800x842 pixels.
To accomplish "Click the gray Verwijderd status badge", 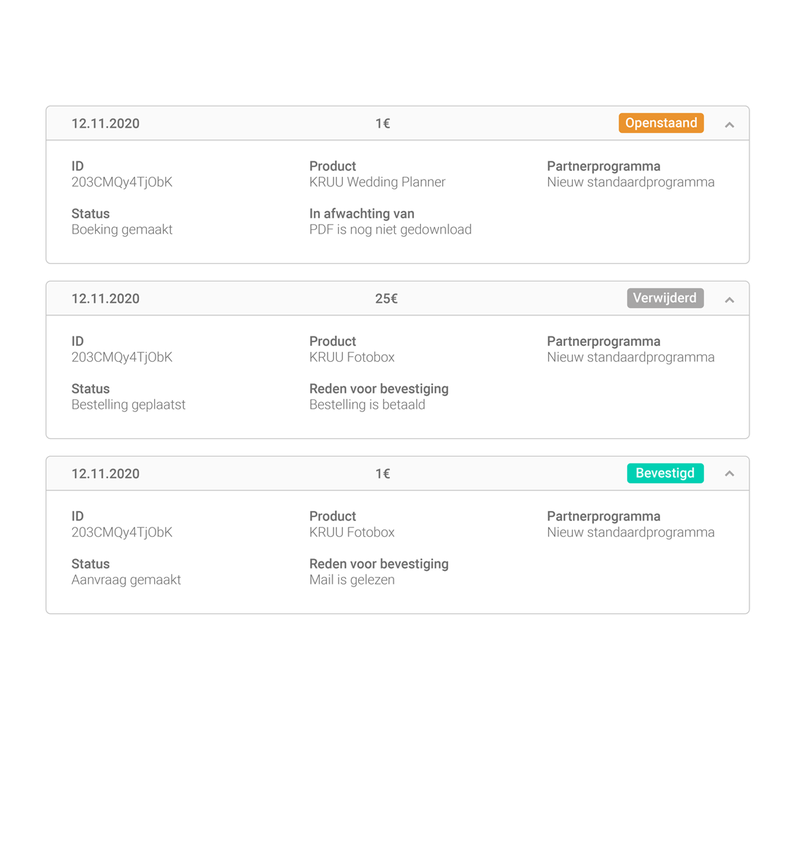I will (x=665, y=298).
